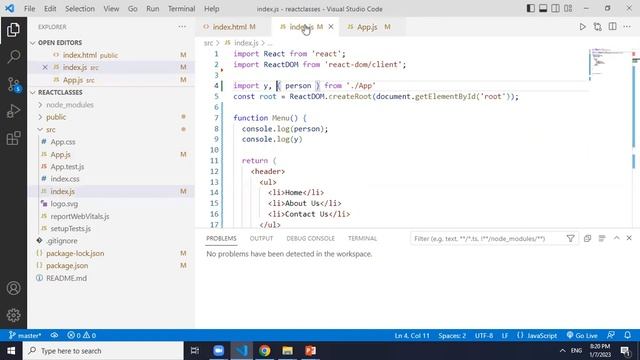
Task: Open Chrome from the taskbar
Action: (x=264, y=351)
